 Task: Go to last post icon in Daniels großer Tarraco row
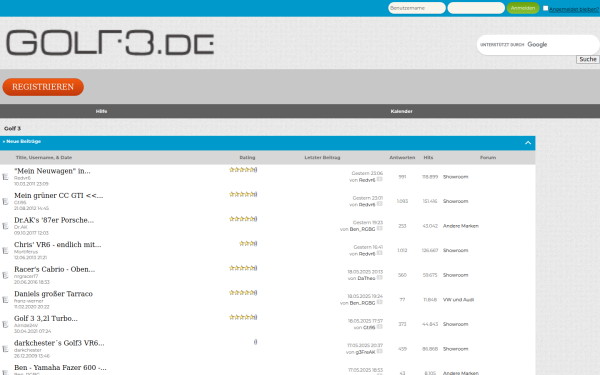click(x=380, y=302)
